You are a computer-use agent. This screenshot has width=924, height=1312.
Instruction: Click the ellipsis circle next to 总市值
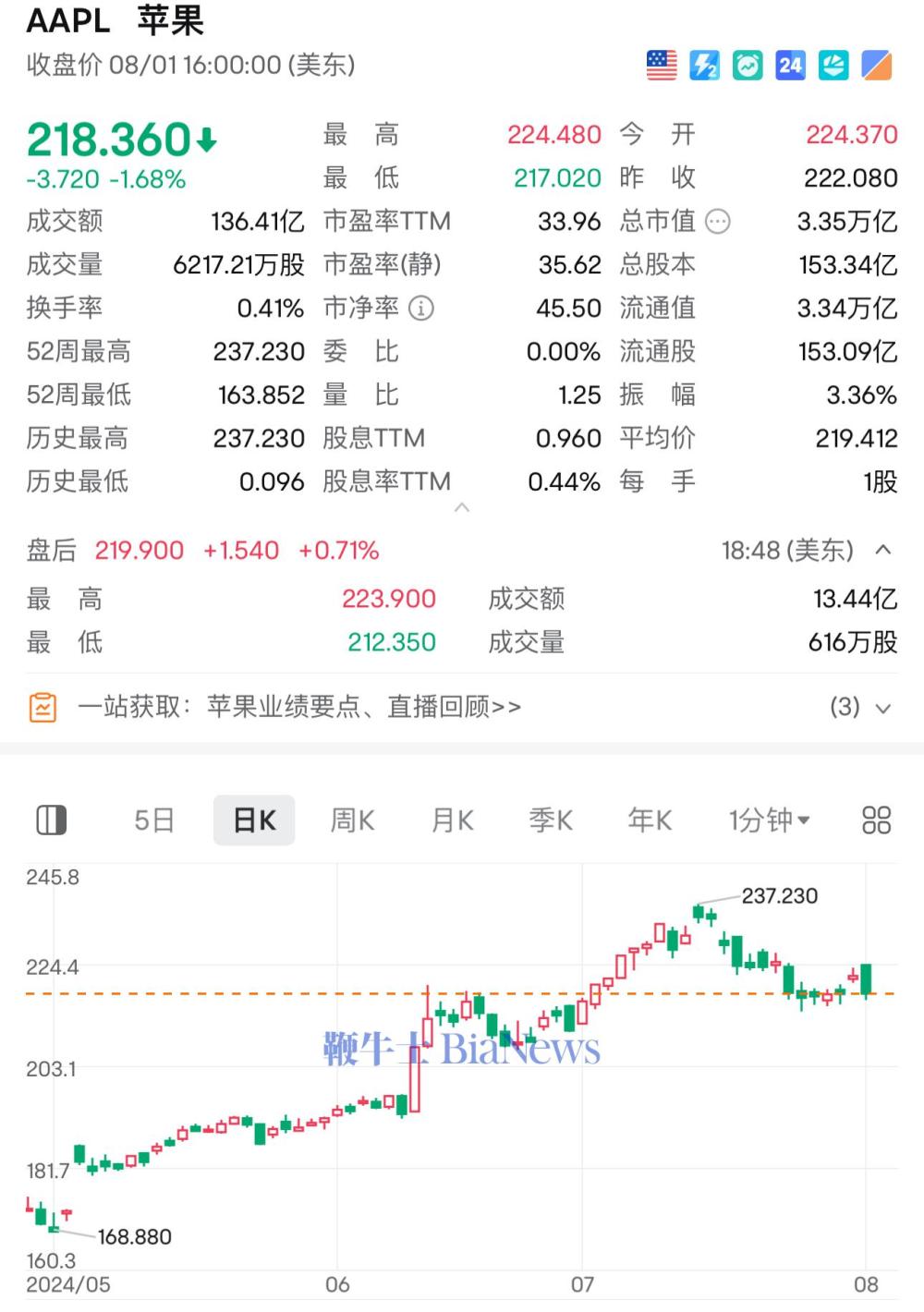pos(716,221)
